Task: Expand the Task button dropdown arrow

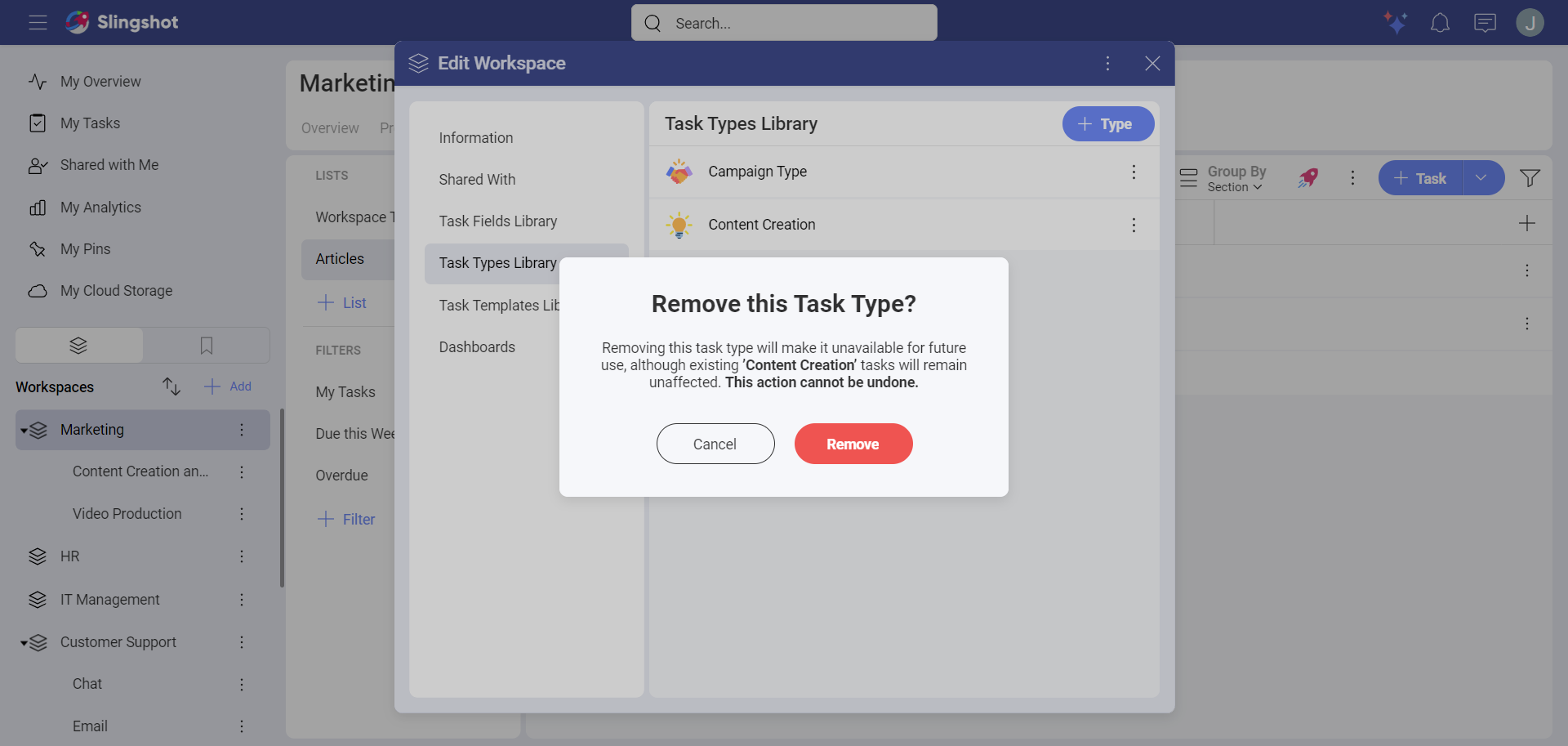Action: click(1481, 178)
